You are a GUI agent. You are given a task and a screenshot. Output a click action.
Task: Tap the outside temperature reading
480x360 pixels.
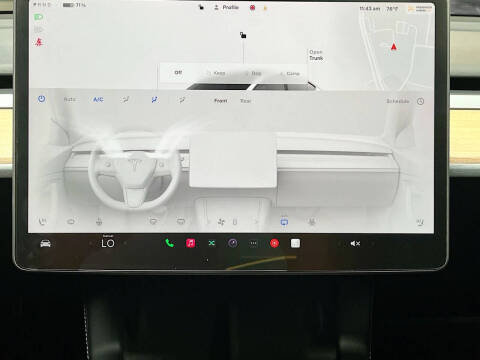pos(392,8)
